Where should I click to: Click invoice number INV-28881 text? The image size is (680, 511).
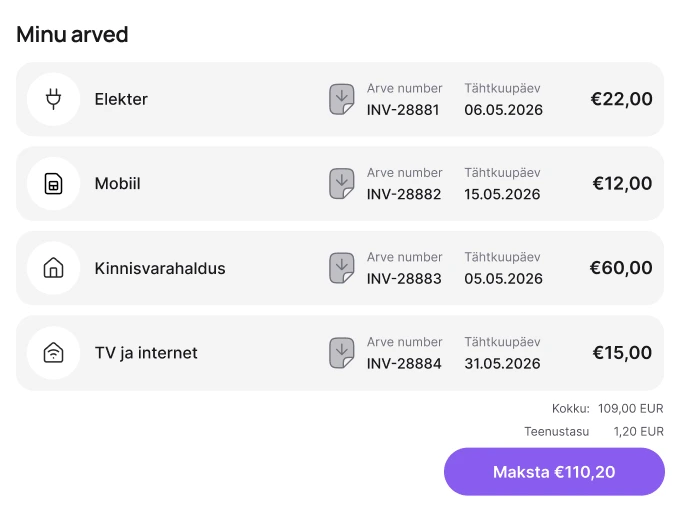click(403, 110)
